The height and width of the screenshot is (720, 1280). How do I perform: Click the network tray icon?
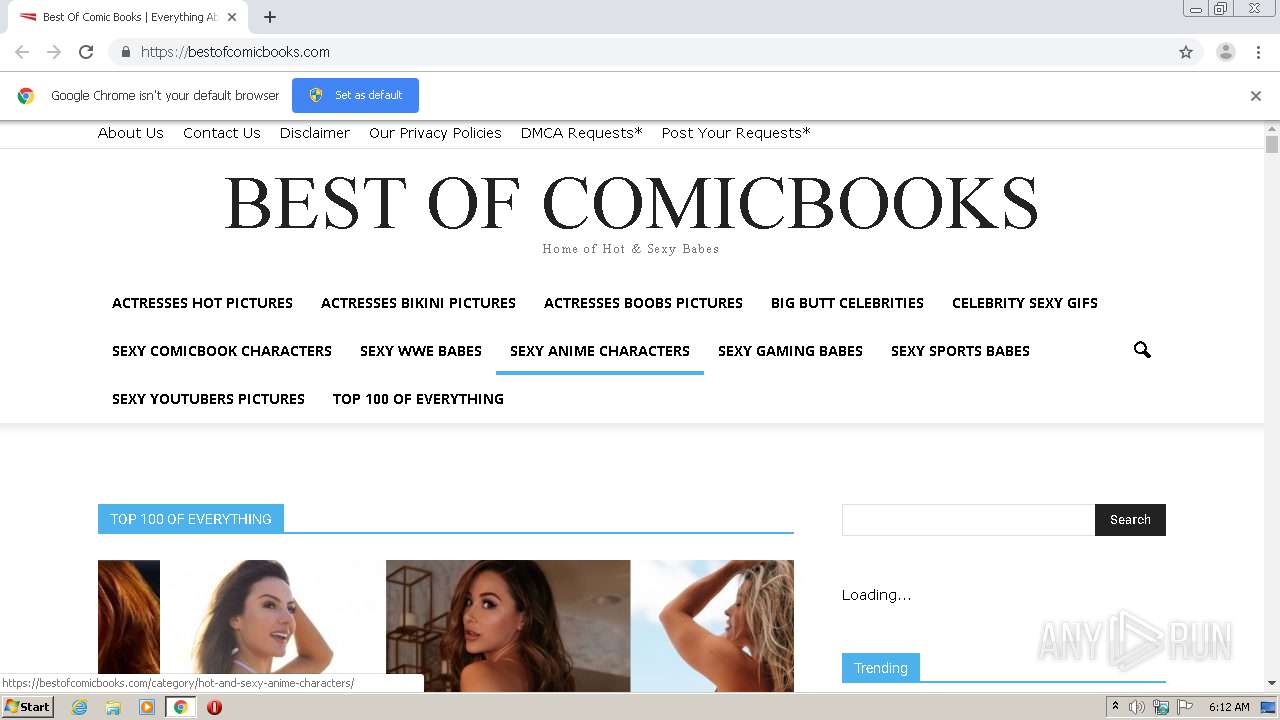pos(1161,707)
